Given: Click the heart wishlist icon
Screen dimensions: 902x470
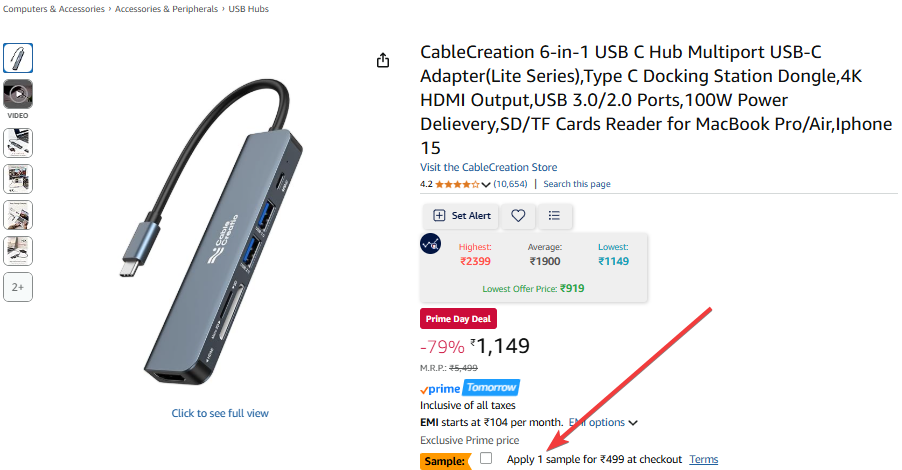Looking at the screenshot, I should pyautogui.click(x=518, y=215).
